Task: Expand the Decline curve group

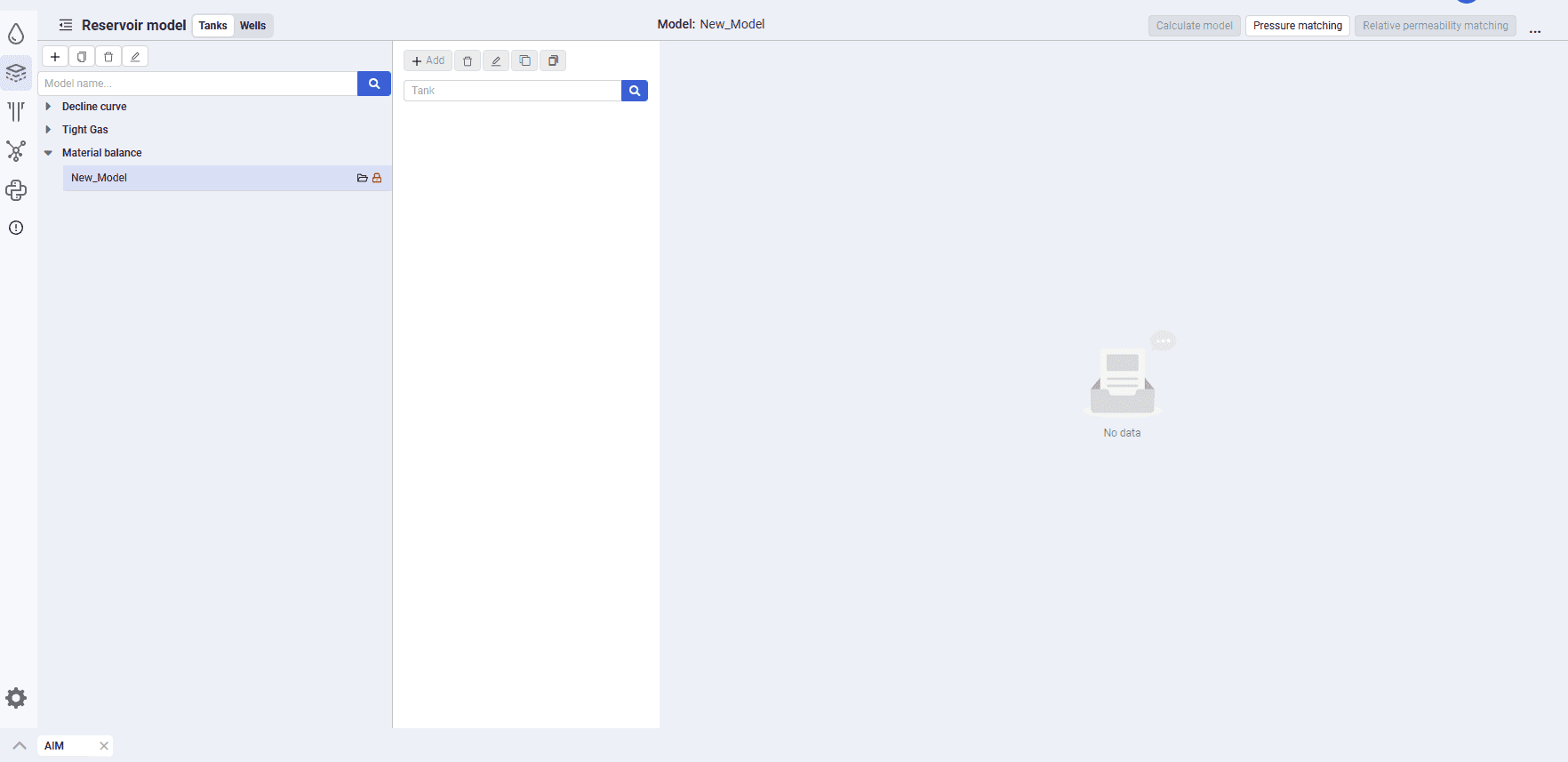Action: [48, 107]
